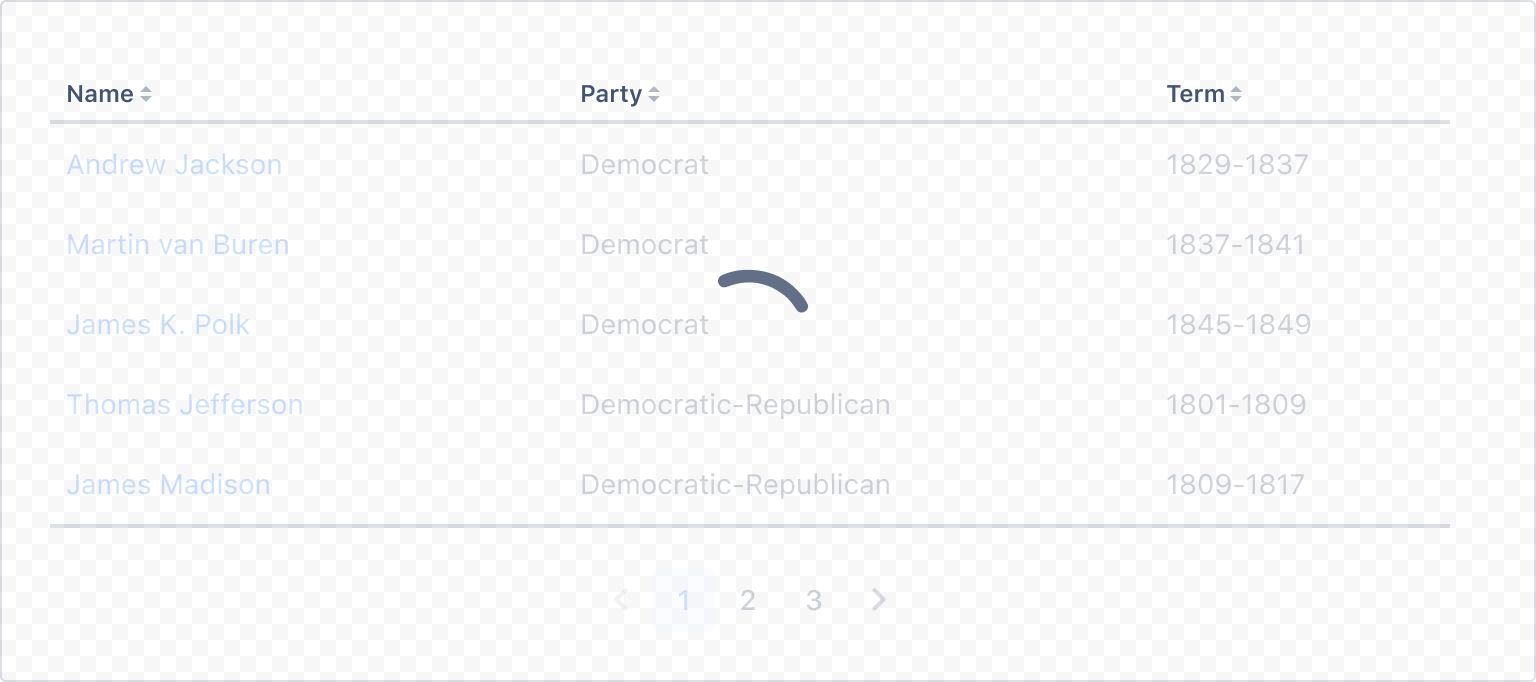This screenshot has width=1536, height=682.
Task: Expand sorting options on the Party column
Action: tap(654, 93)
